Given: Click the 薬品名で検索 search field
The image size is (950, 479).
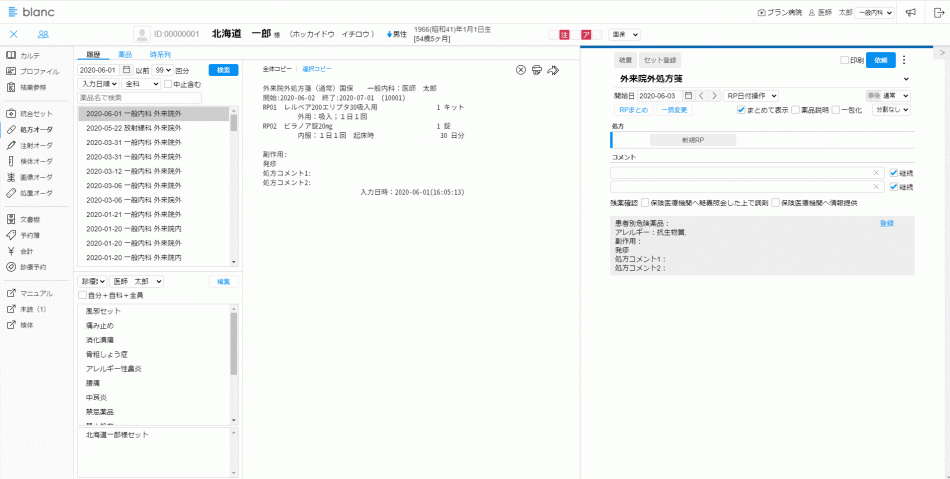Looking at the screenshot, I should [140, 98].
